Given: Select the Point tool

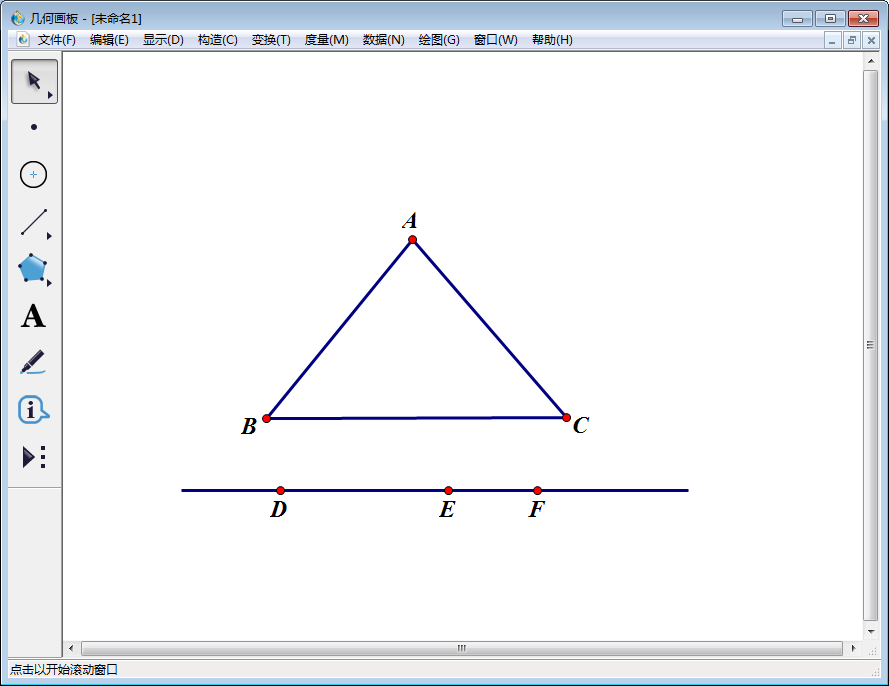Looking at the screenshot, I should coord(34,127).
